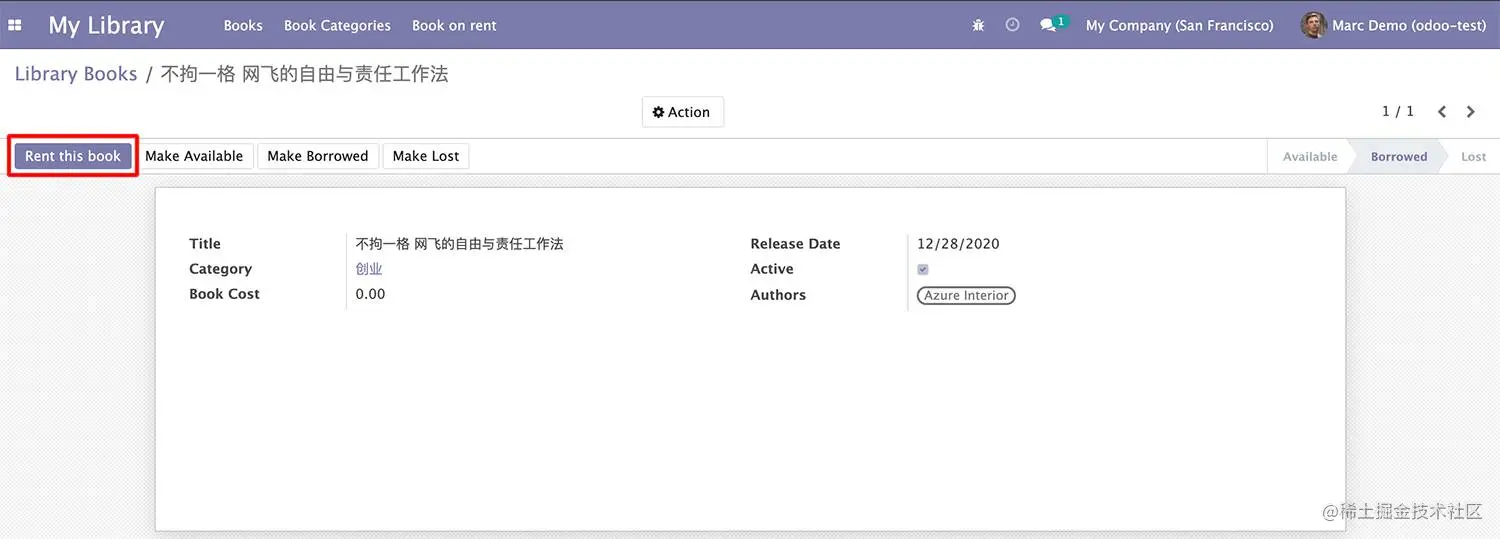
Task: Open the Books menu
Action: tap(243, 25)
